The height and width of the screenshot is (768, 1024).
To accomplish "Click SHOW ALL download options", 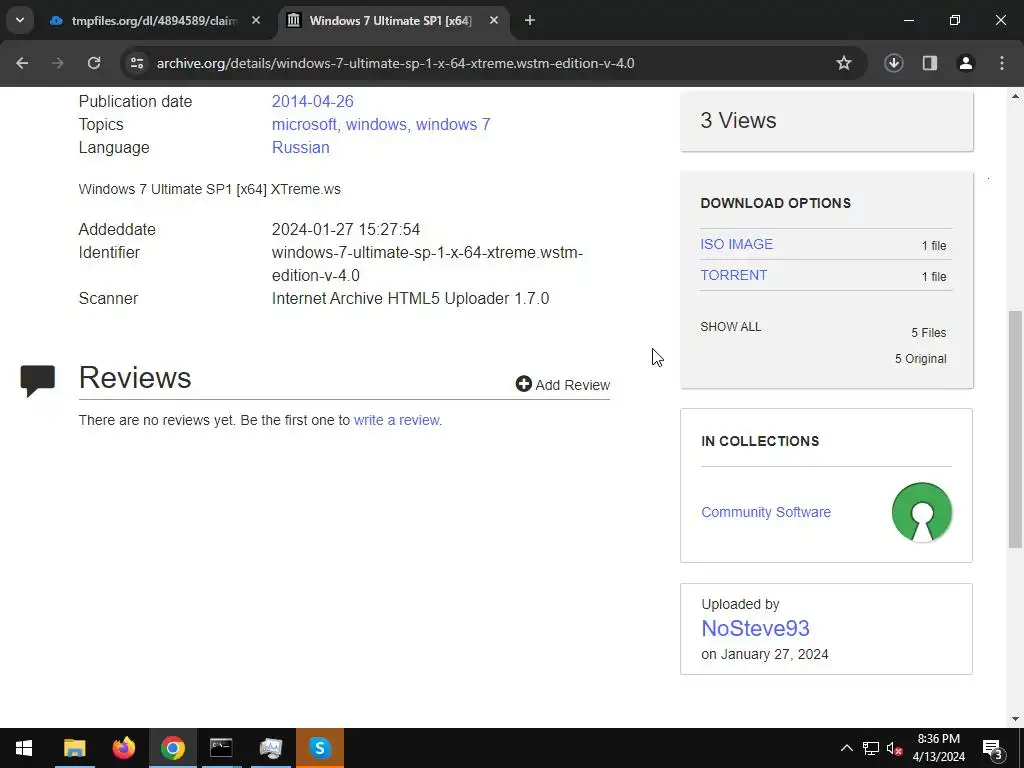I will [x=731, y=327].
